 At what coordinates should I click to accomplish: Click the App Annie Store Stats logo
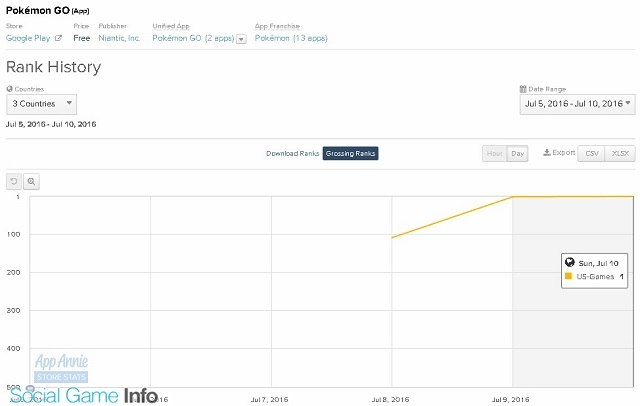(61, 368)
